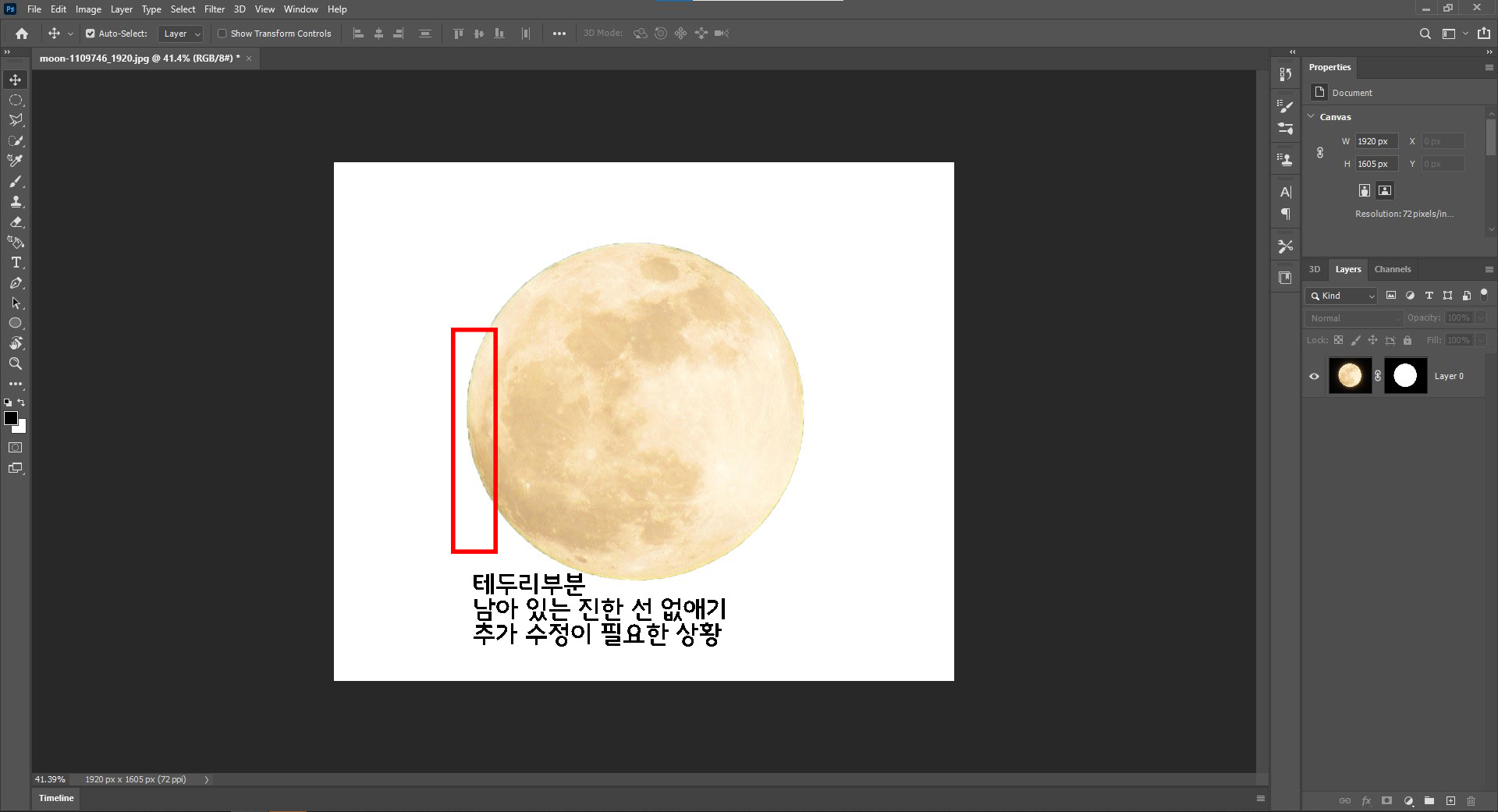The image size is (1498, 812).
Task: Open the Brush Settings panel icon
Action: 1286,106
